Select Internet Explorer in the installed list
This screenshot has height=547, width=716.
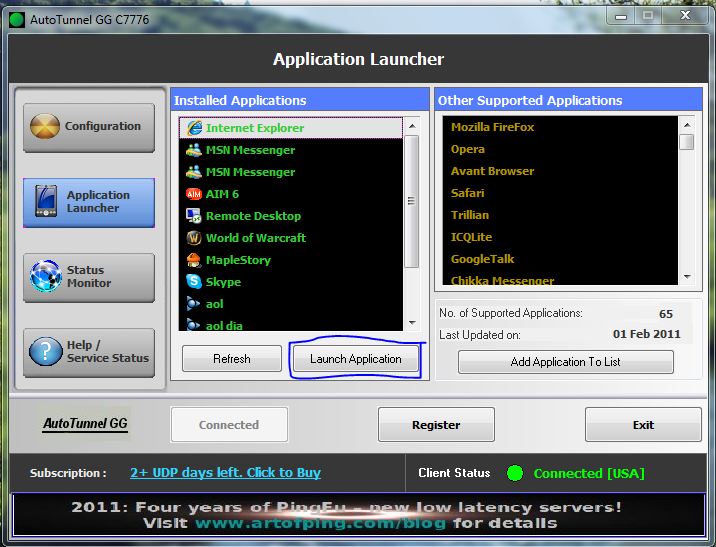pyautogui.click(x=291, y=128)
